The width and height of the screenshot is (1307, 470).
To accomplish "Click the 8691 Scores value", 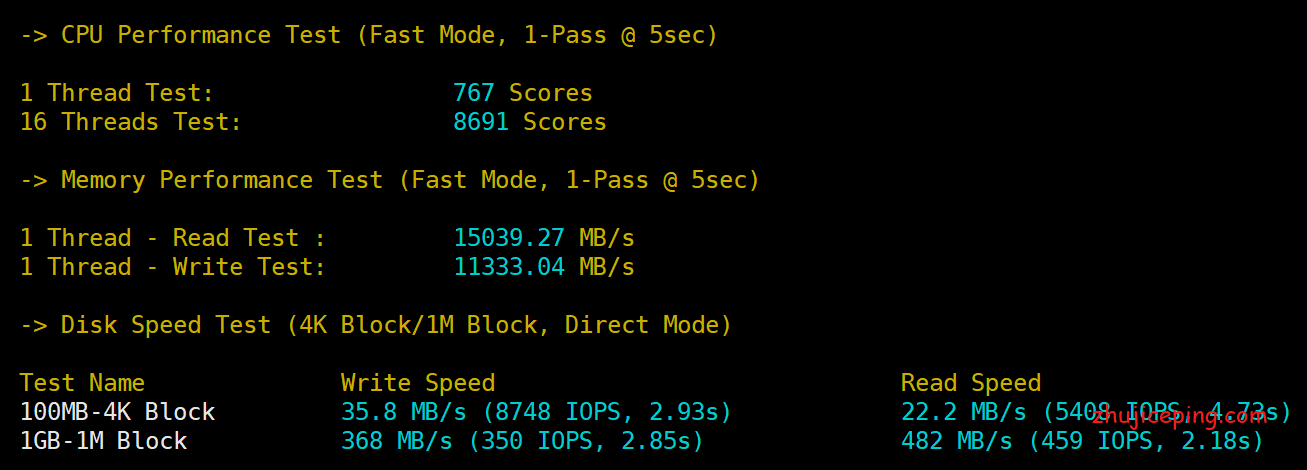I will coord(530,122).
